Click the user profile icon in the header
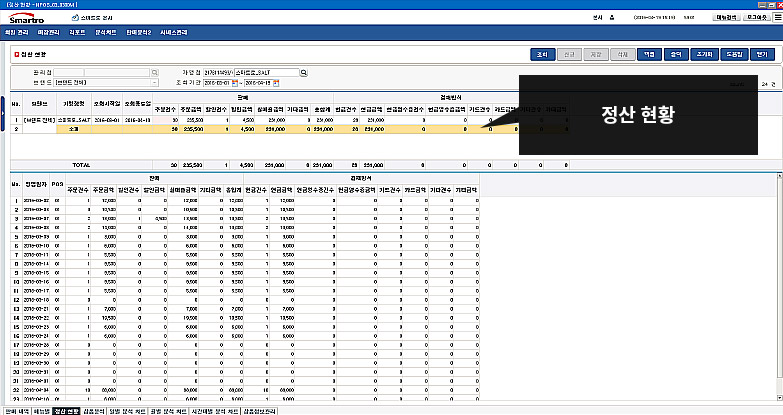783x415 pixels. click(x=612, y=17)
